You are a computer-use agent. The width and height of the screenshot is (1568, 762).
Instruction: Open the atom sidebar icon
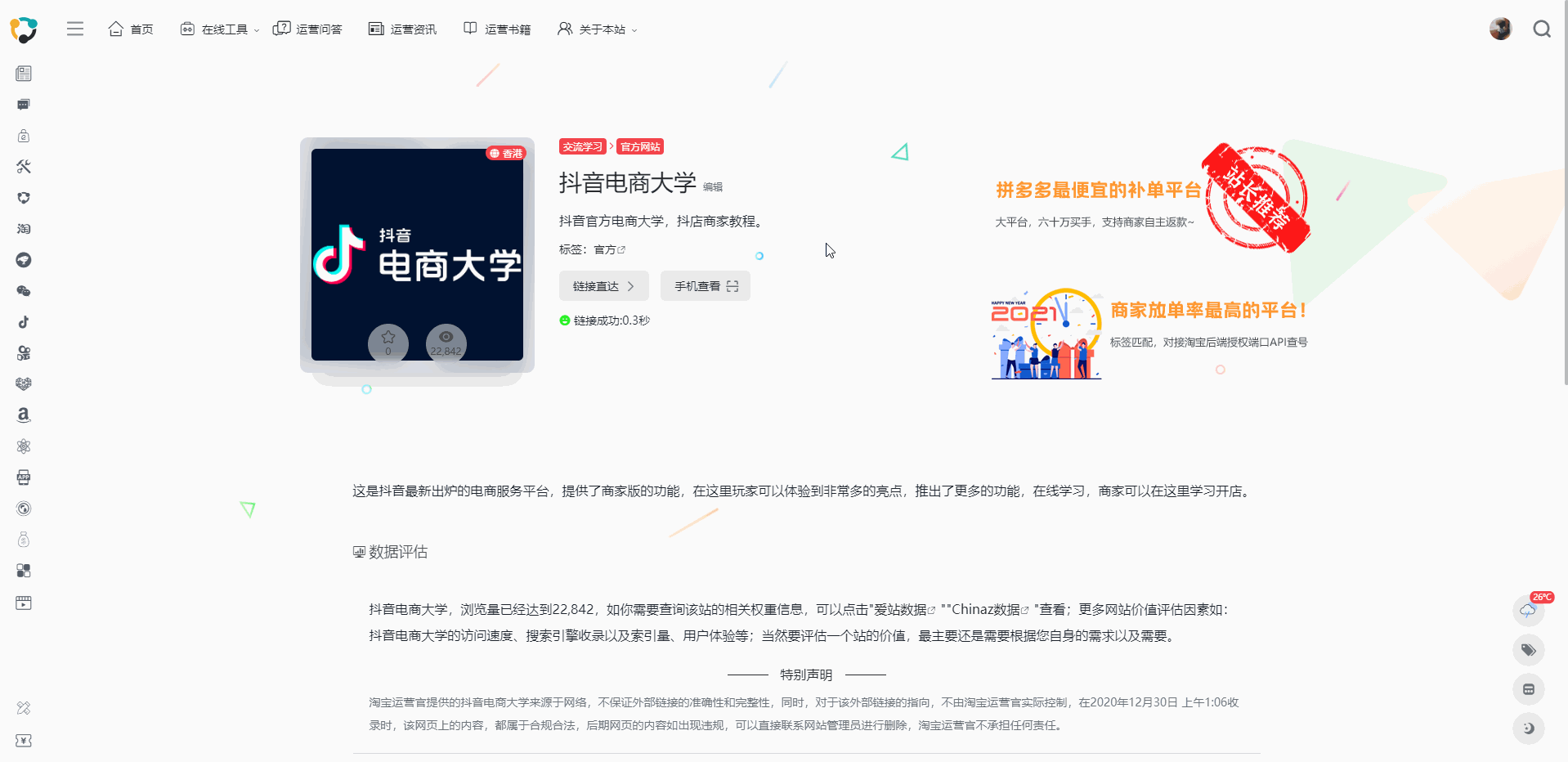pos(24,446)
